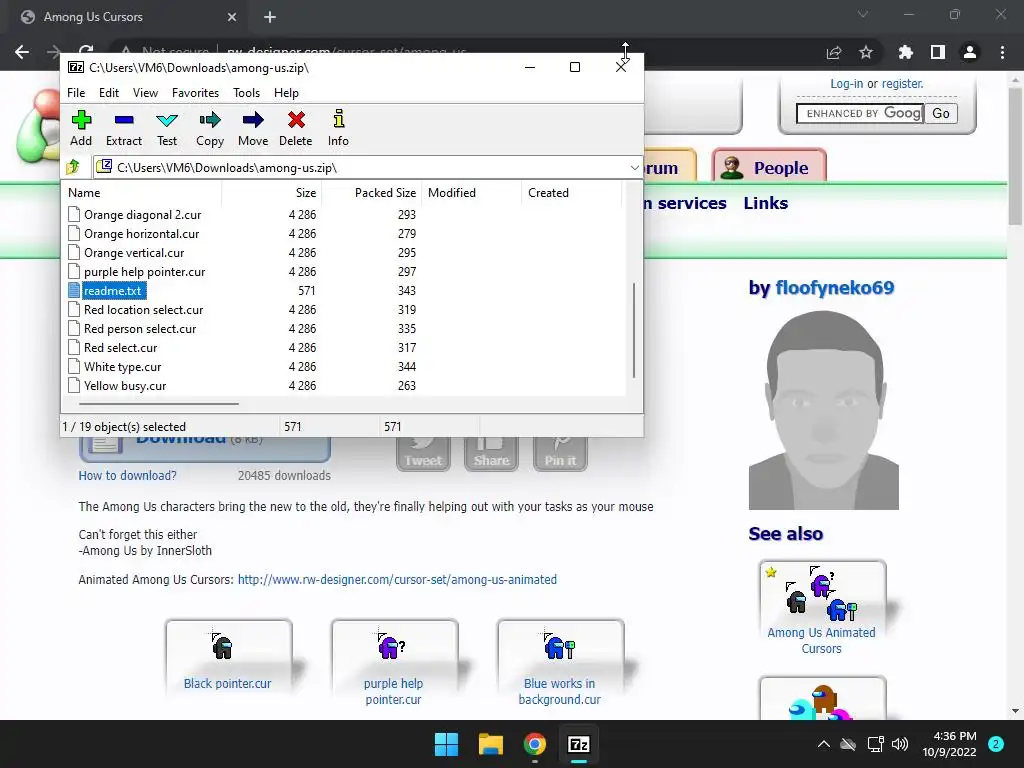Select Red location select.cur file

click(143, 310)
